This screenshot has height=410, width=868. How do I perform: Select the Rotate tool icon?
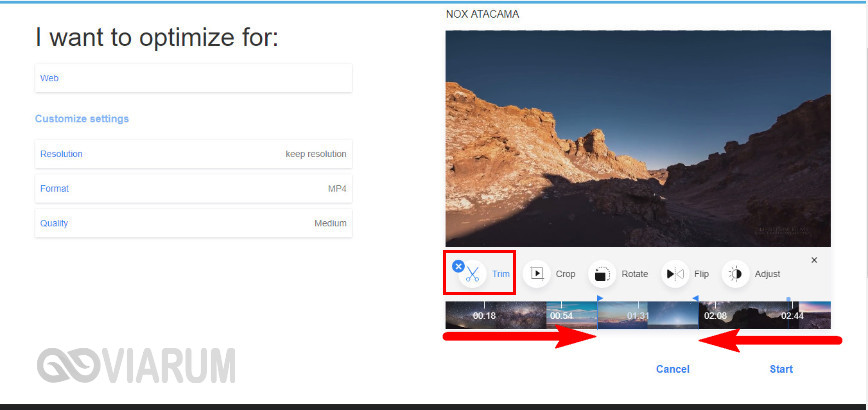click(601, 274)
